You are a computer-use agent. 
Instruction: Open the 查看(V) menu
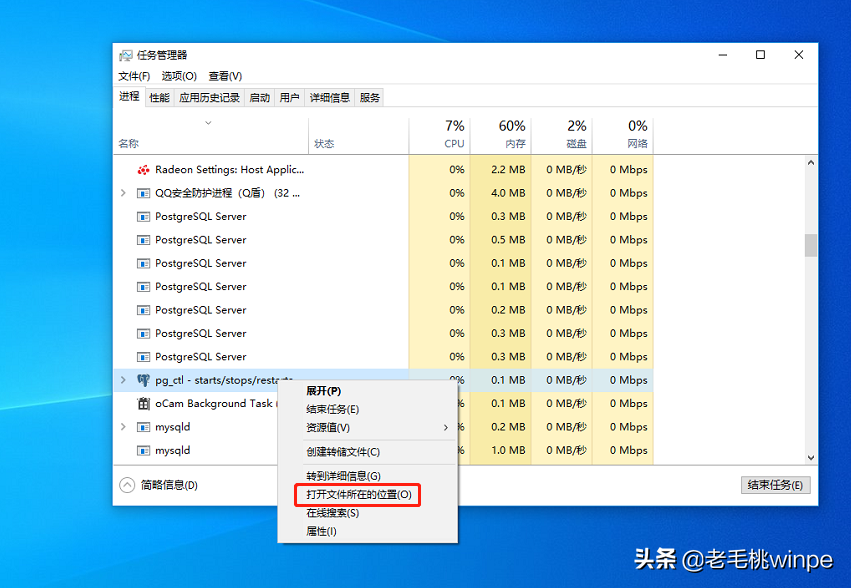[x=225, y=76]
